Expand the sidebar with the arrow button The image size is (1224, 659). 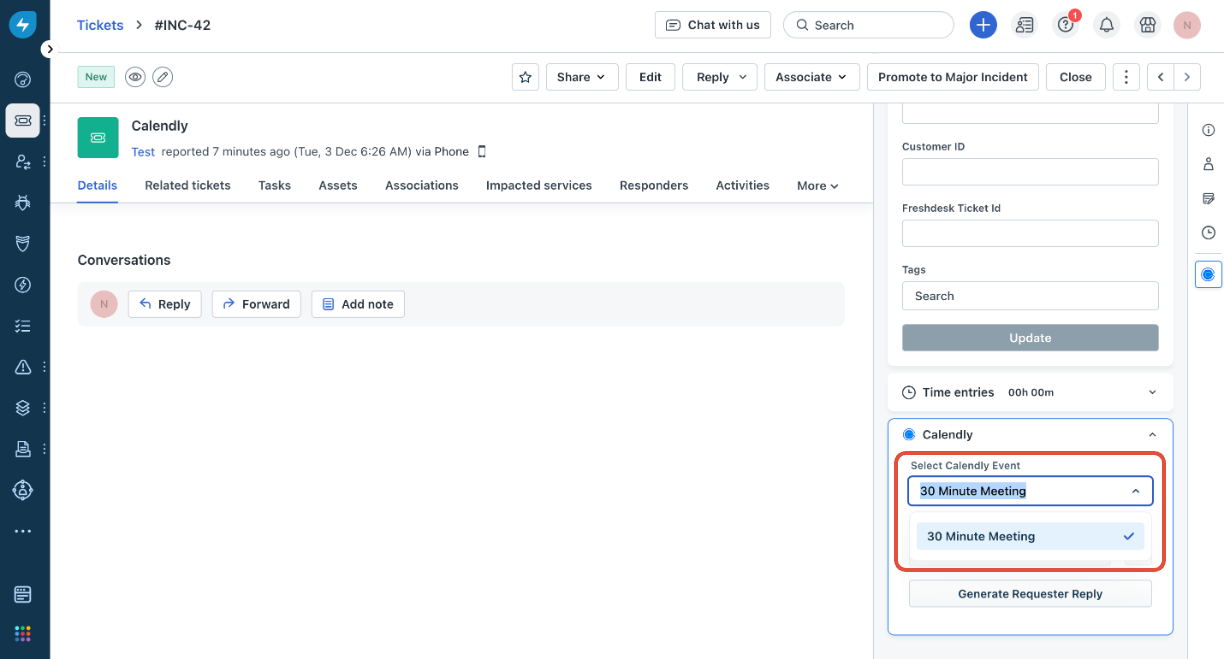[x=49, y=49]
